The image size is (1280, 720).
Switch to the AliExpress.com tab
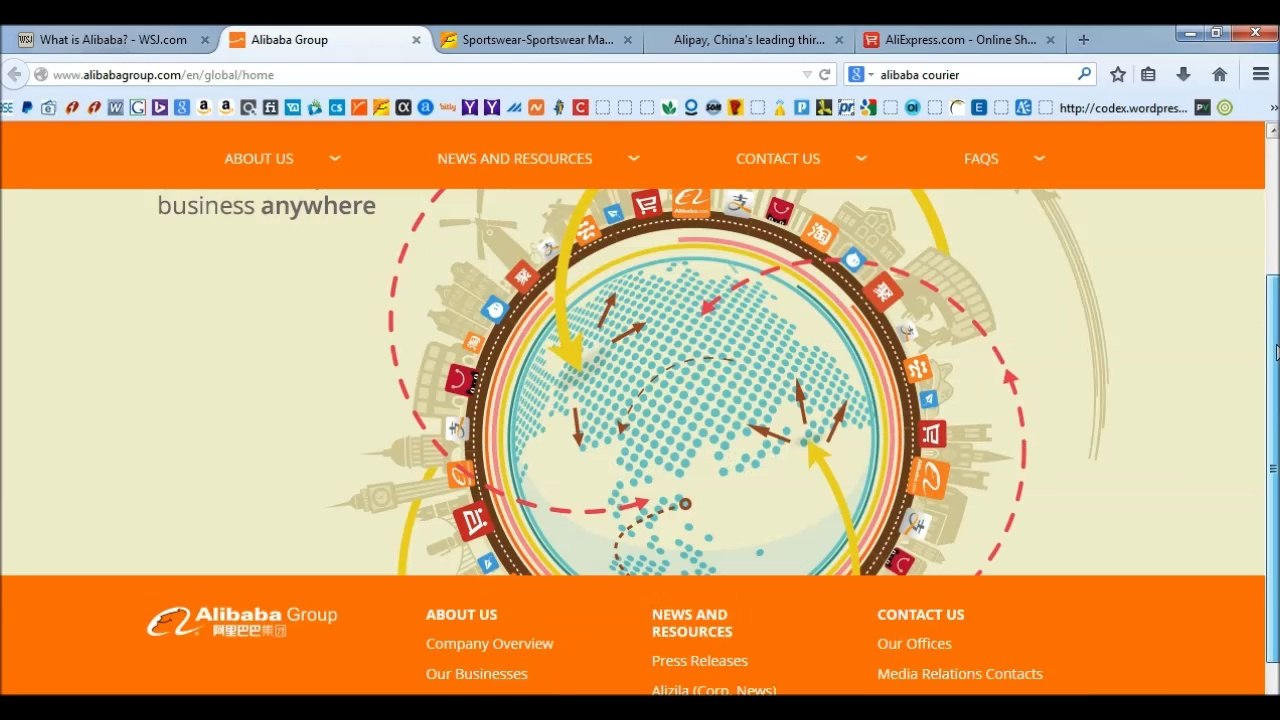[x=959, y=40]
